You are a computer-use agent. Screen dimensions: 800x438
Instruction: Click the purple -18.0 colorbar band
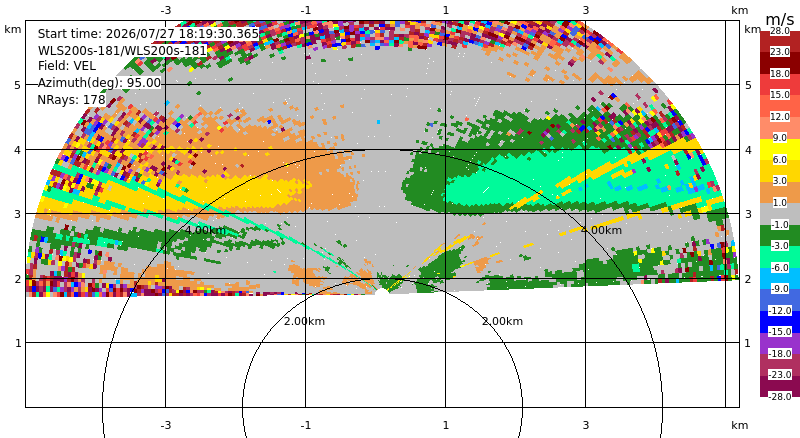point(780,343)
